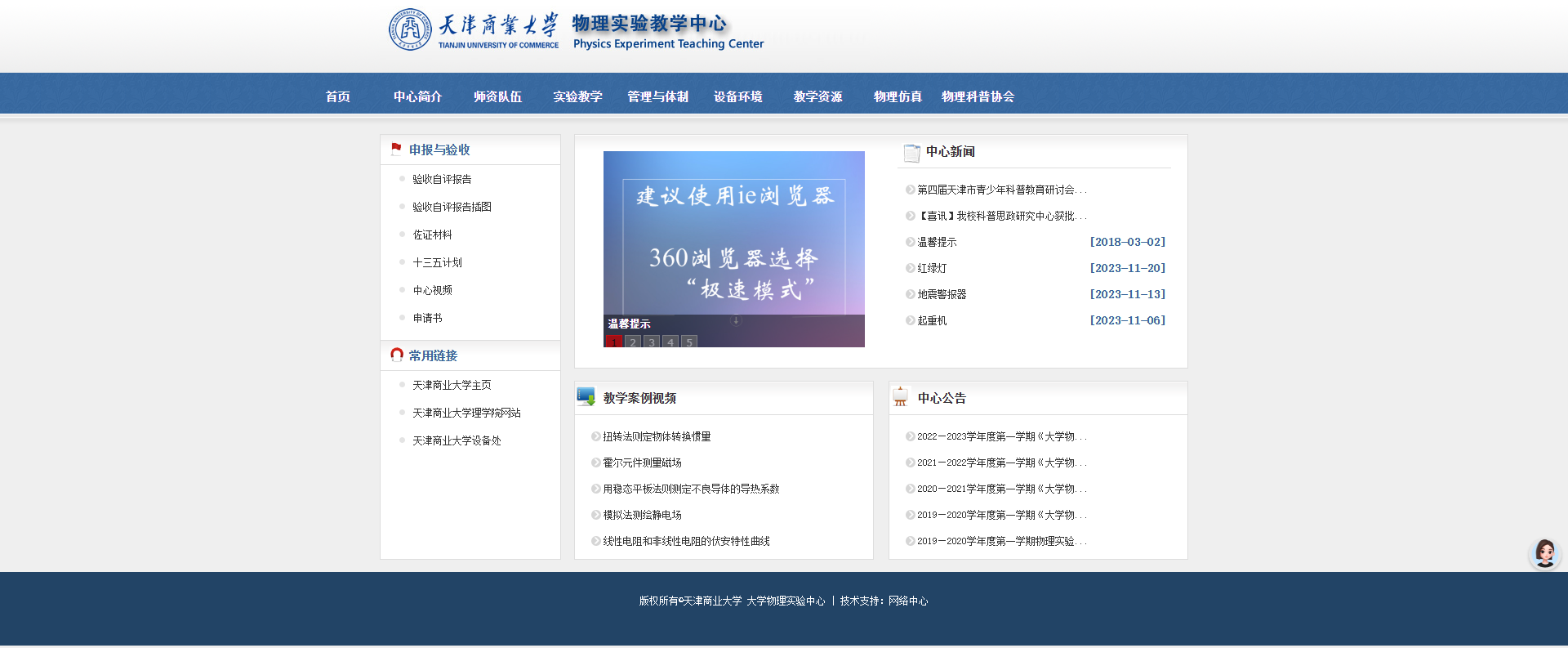Screen dimensions: 1568x648
Task: Open the 起重机 news item
Action: 932,320
